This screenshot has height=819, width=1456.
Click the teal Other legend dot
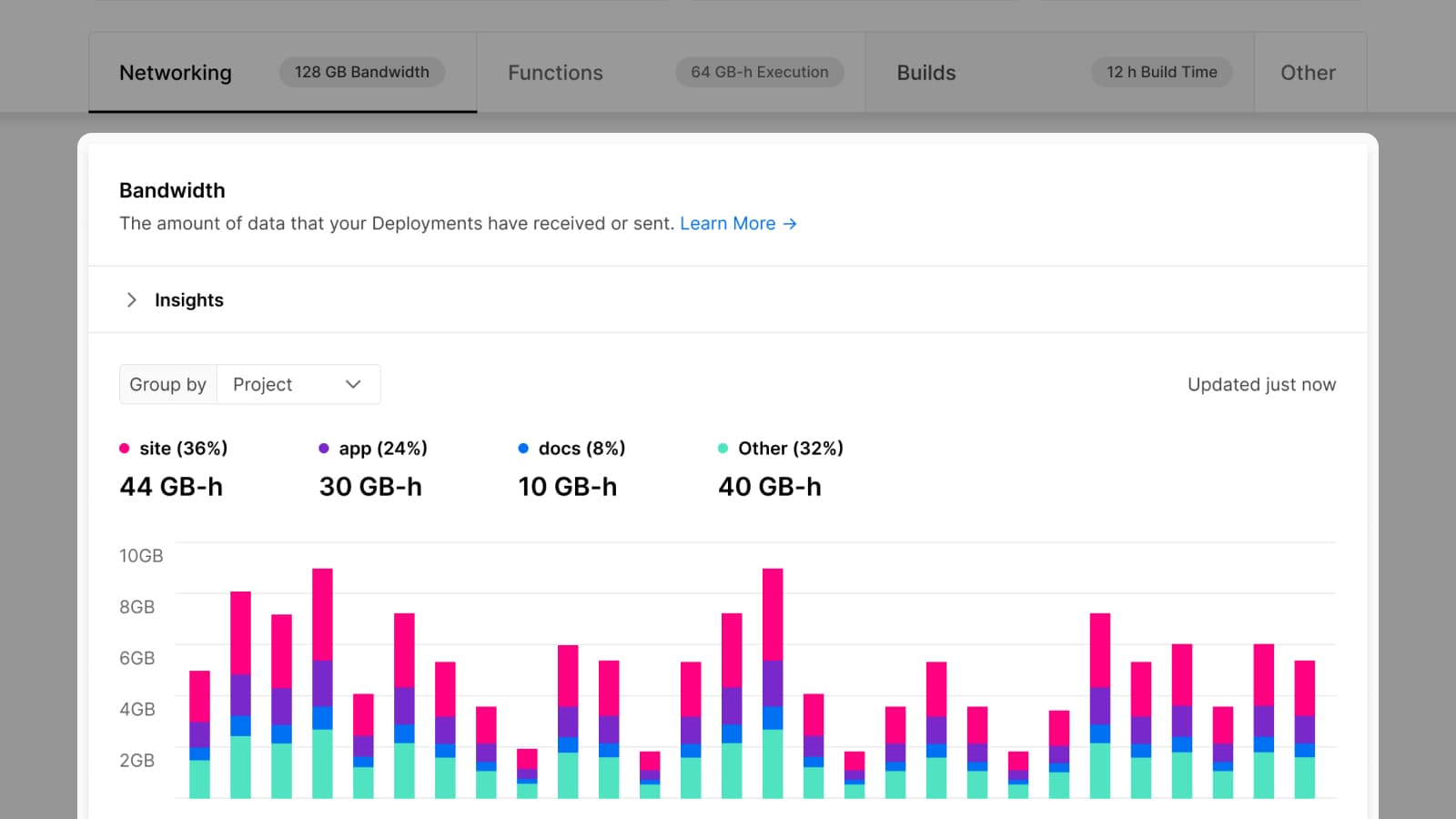click(x=723, y=449)
